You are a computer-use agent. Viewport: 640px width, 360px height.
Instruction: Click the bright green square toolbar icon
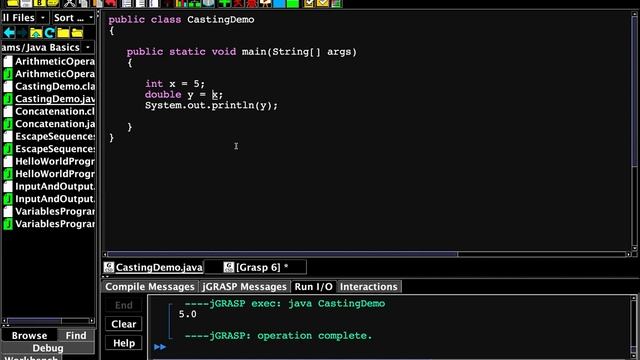(x=293, y=3)
